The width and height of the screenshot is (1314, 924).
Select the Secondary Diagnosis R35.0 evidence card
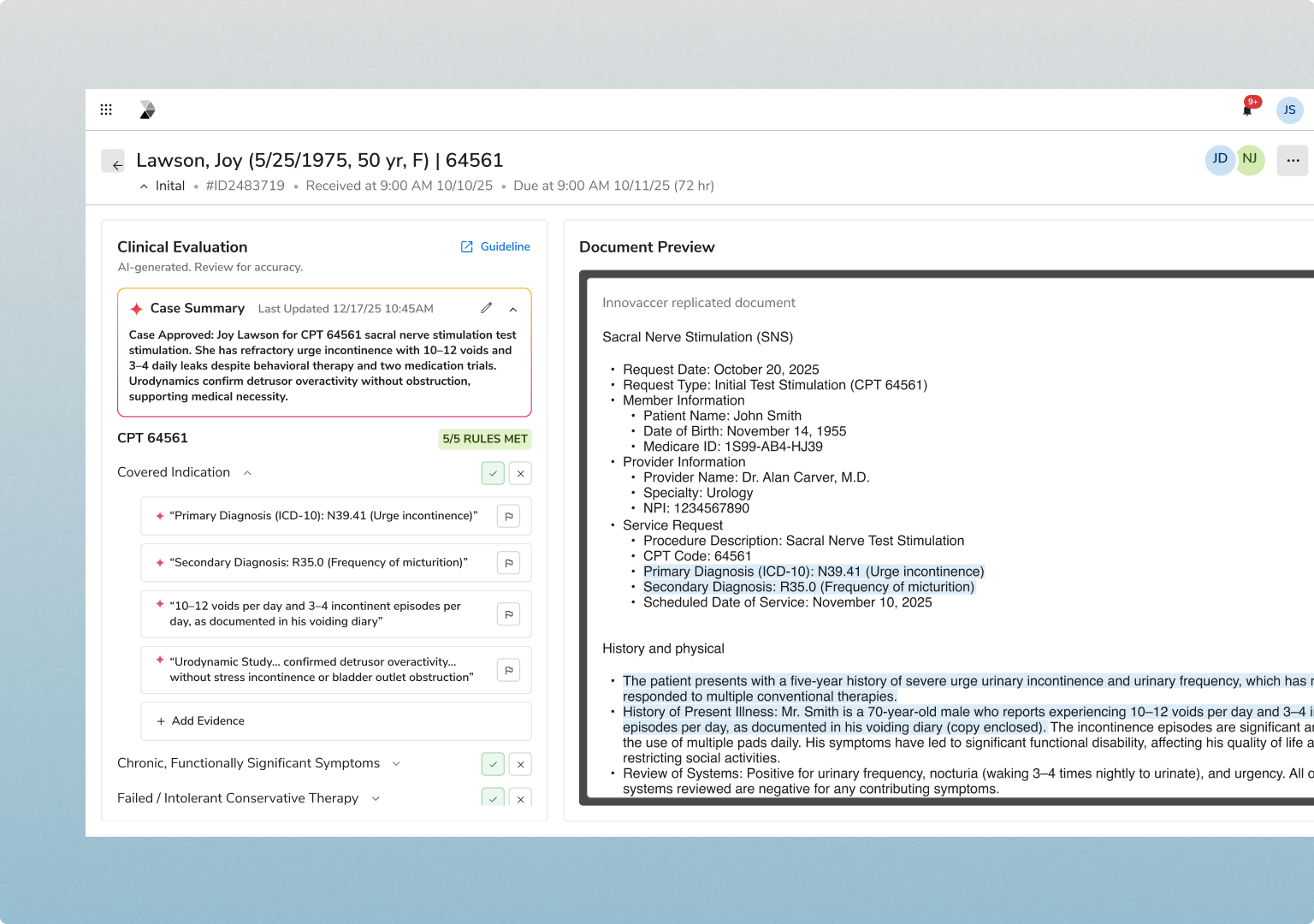tap(336, 563)
